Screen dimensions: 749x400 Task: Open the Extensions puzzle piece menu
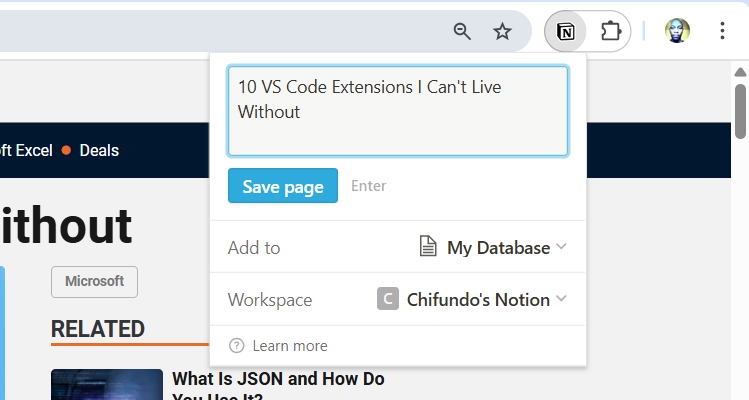[x=610, y=31]
